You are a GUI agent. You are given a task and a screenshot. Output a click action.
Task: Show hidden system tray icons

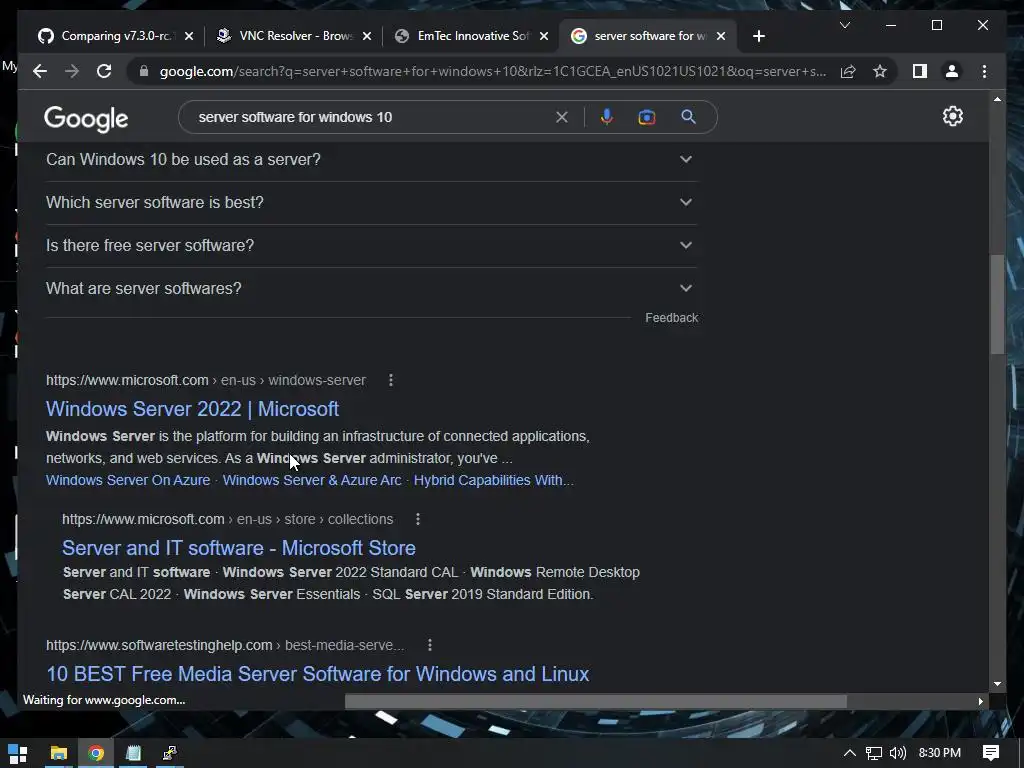click(x=850, y=753)
